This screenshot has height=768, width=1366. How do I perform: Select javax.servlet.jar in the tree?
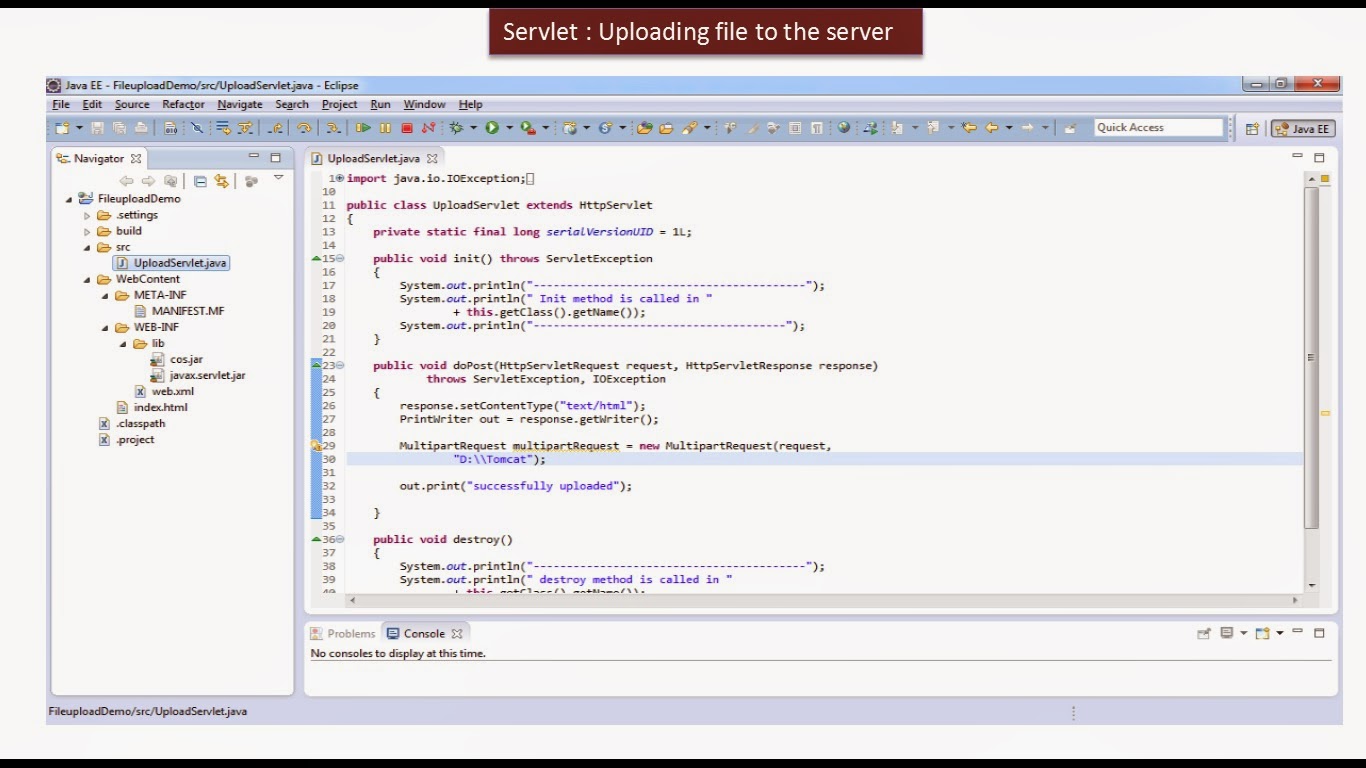[198, 375]
